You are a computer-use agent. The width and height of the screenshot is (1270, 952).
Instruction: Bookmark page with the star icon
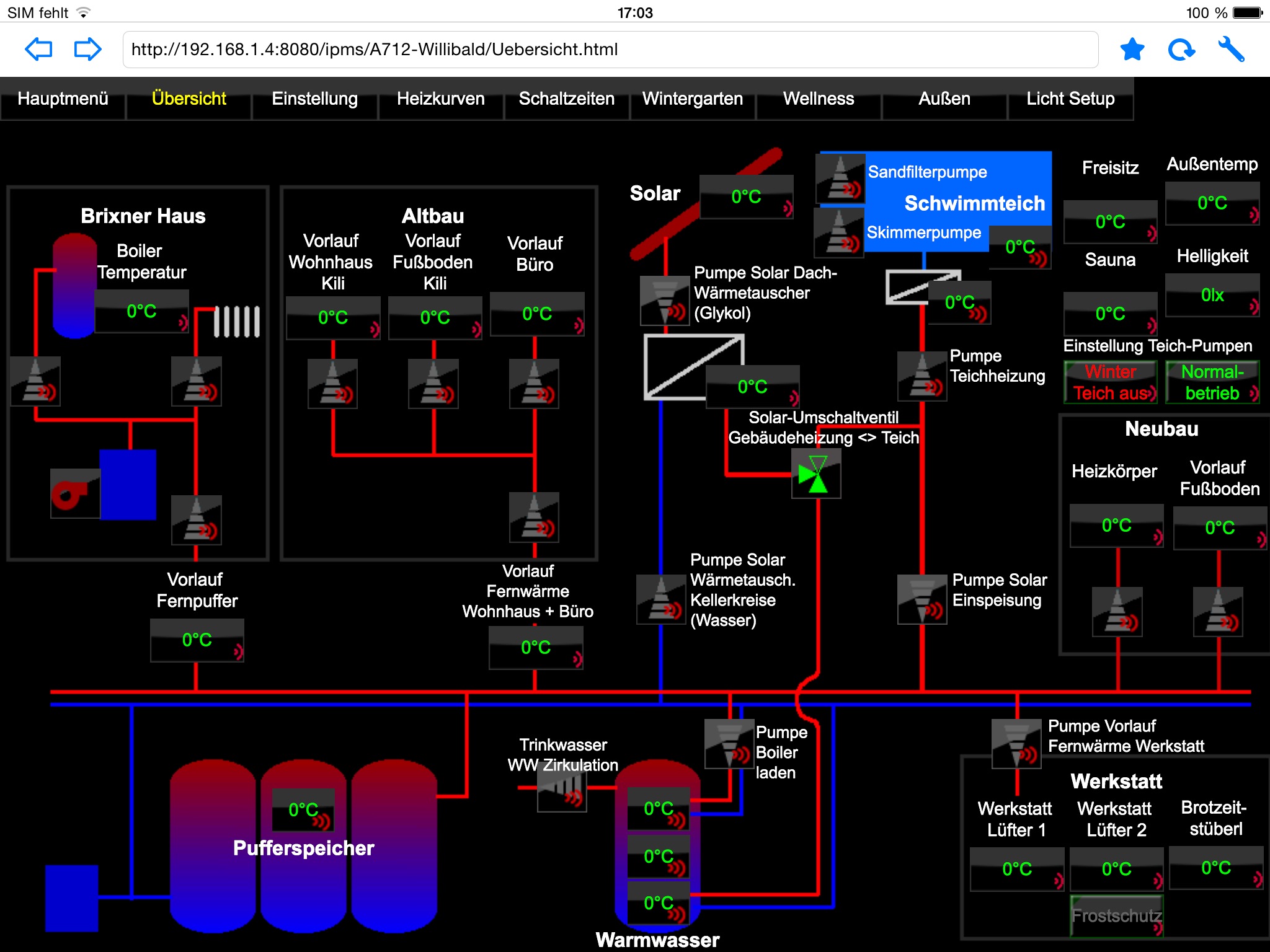click(1132, 50)
